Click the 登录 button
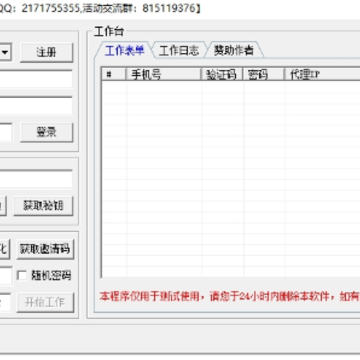 click(46, 132)
